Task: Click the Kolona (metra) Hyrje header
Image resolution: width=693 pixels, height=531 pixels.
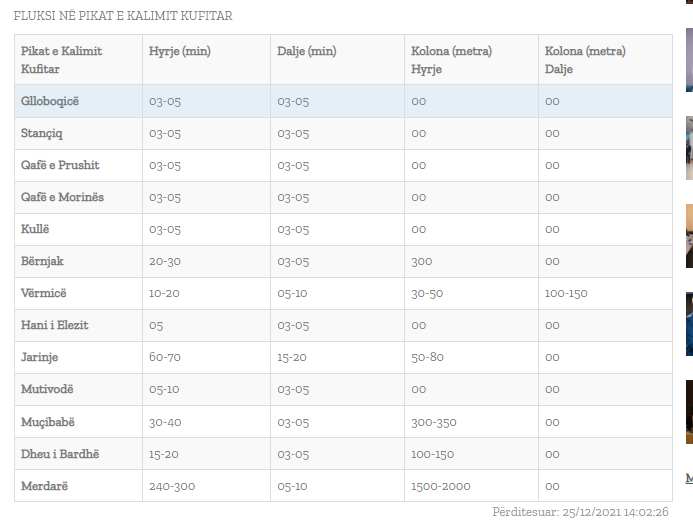Action: point(451,60)
